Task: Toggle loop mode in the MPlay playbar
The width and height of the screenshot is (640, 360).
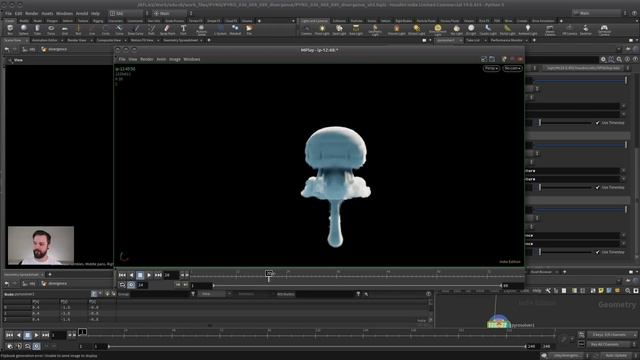Action: click(122, 285)
